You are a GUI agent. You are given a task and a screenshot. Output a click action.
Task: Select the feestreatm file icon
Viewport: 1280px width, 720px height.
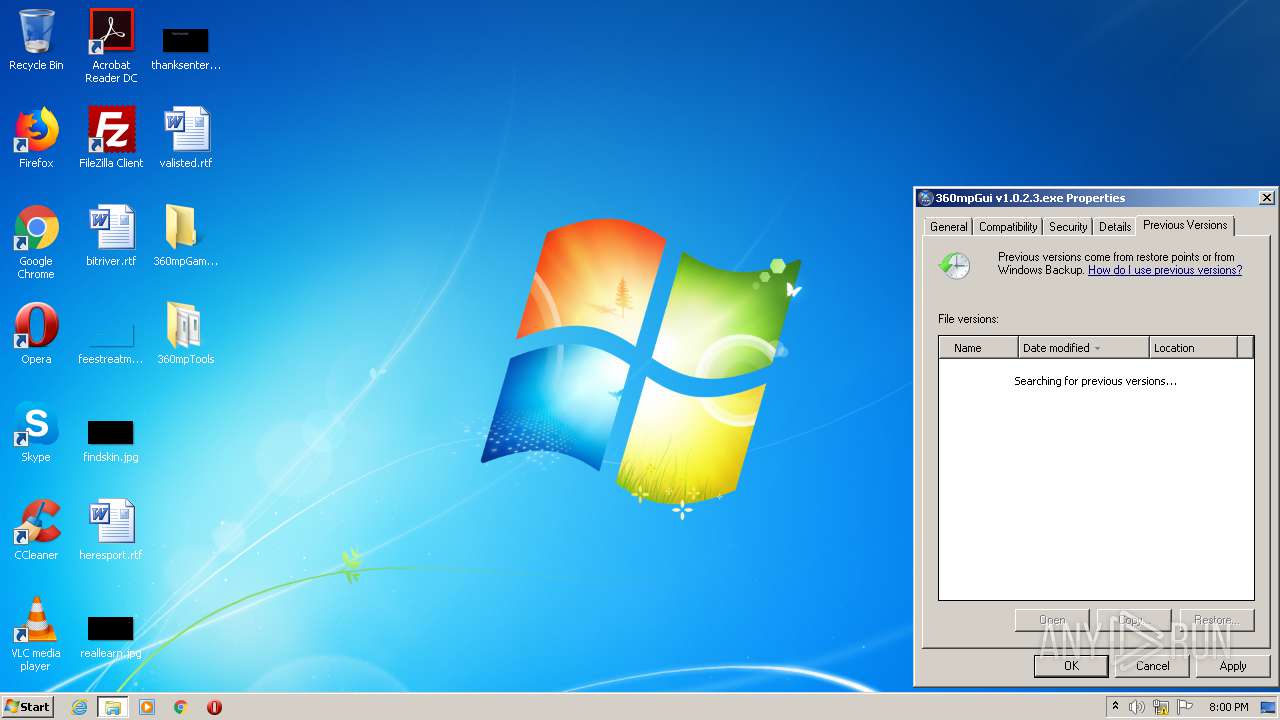pos(111,340)
